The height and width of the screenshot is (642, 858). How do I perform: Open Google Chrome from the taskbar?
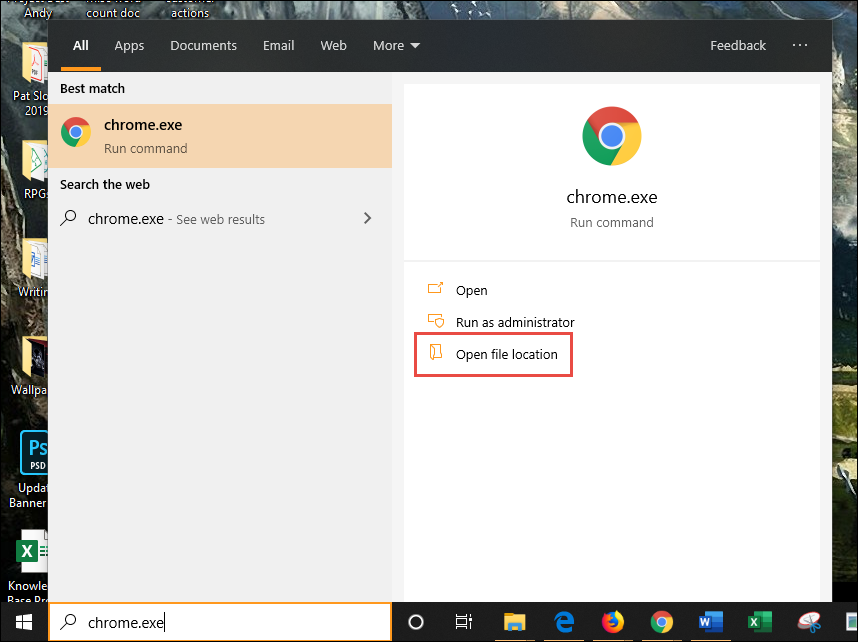(x=662, y=622)
